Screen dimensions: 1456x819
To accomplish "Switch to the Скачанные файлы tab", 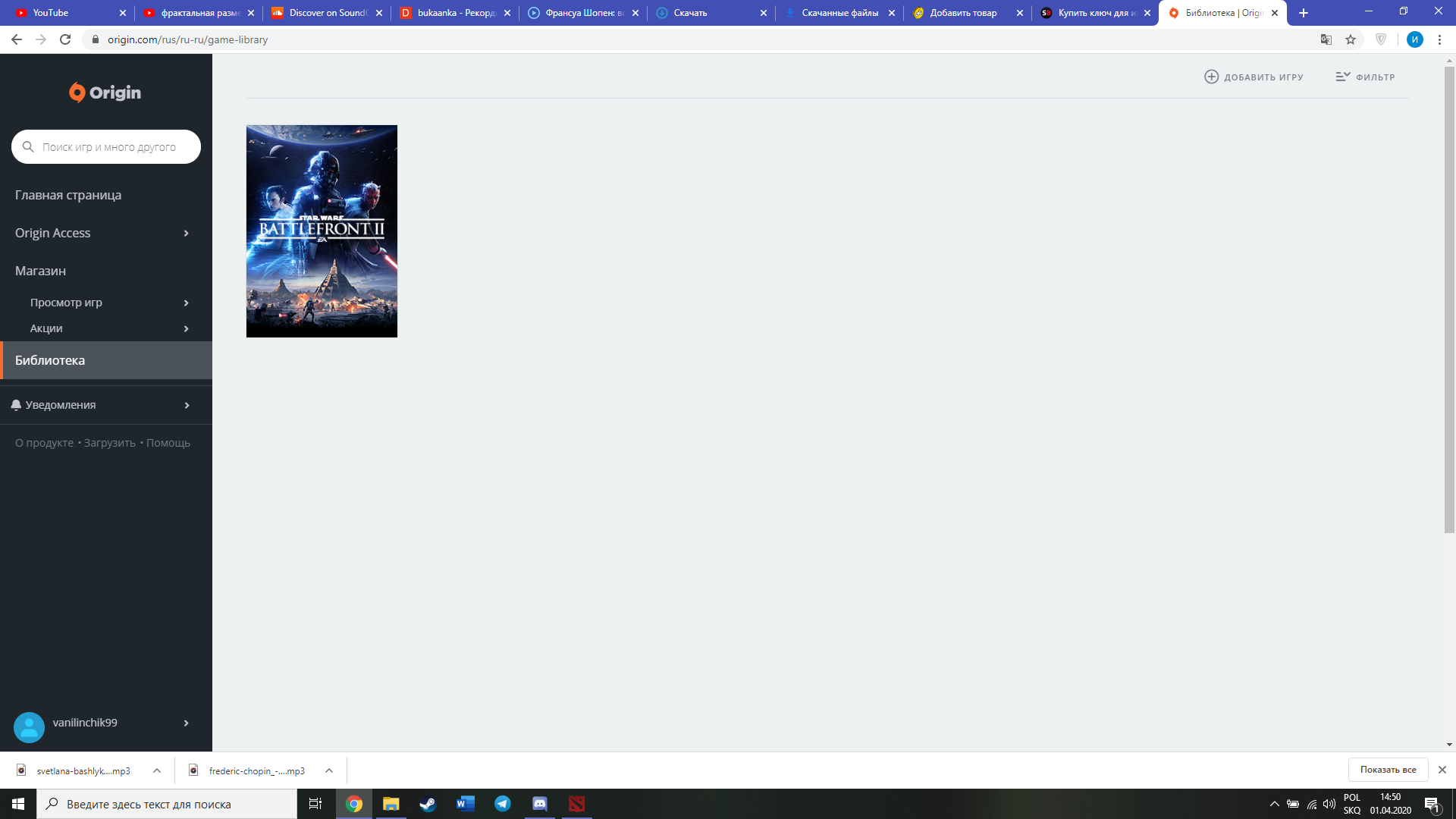I will [x=839, y=13].
